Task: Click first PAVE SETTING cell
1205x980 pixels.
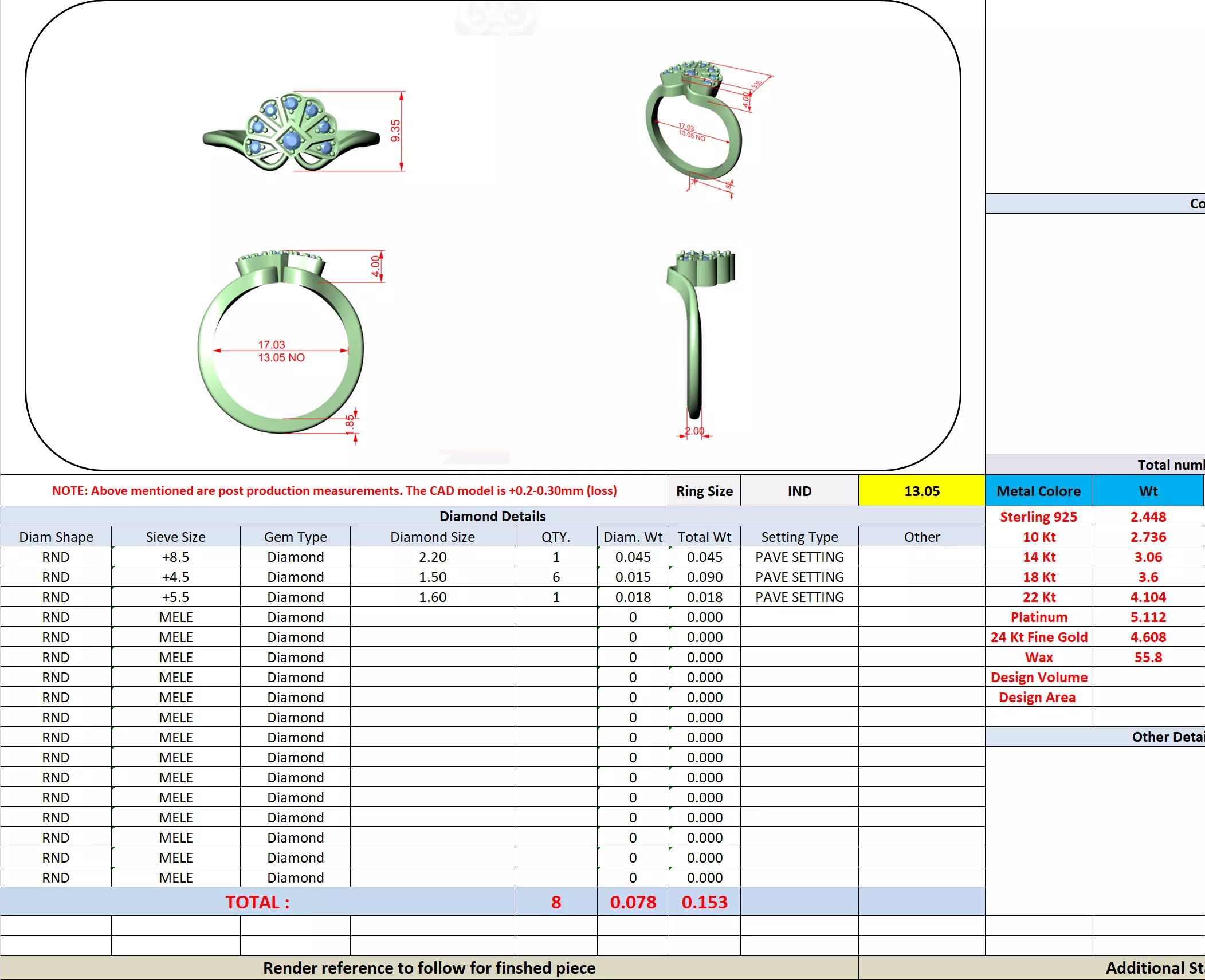Action: pyautogui.click(x=799, y=557)
